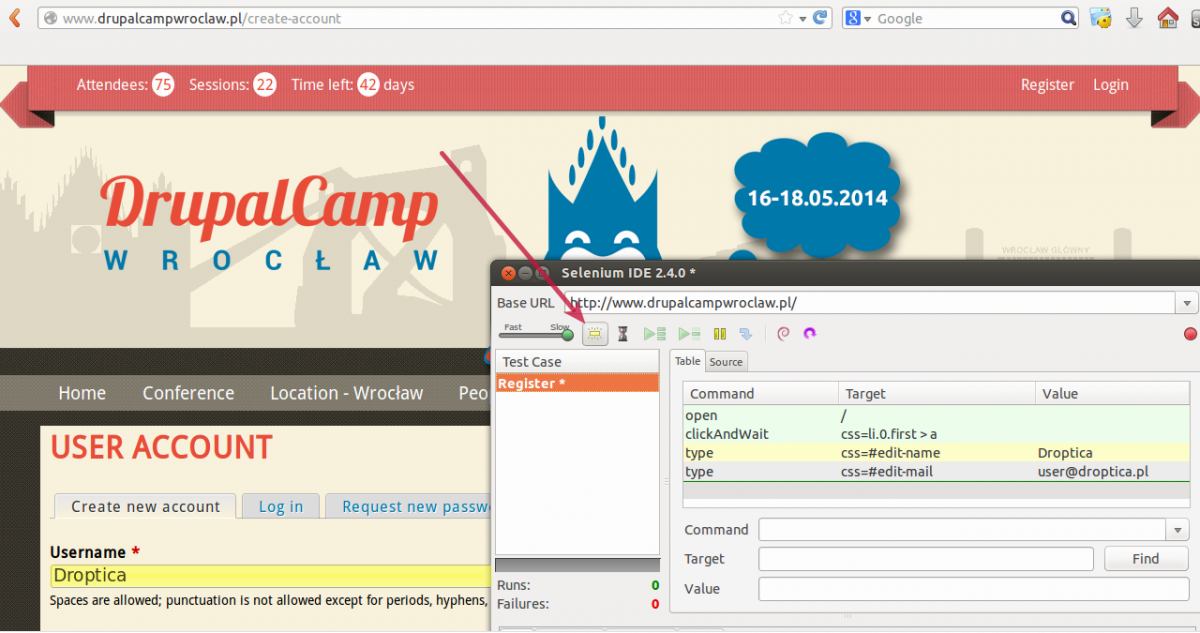Image resolution: width=1200 pixels, height=633 pixels.
Task: Select the Request new password tab
Action: (x=410, y=506)
